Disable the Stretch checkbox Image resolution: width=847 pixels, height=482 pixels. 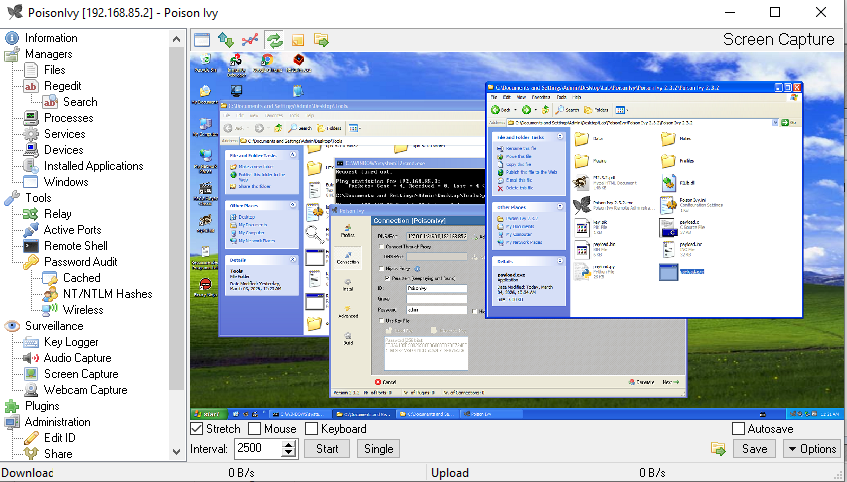(x=197, y=429)
